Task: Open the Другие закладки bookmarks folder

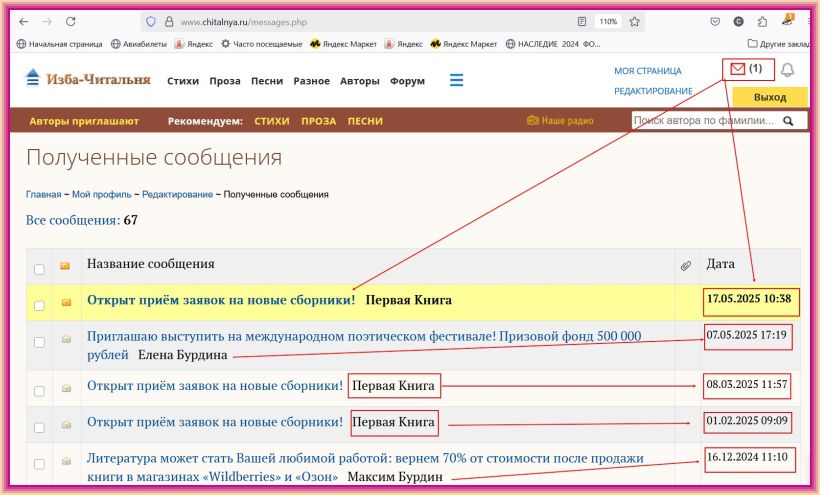Action: 779,44
